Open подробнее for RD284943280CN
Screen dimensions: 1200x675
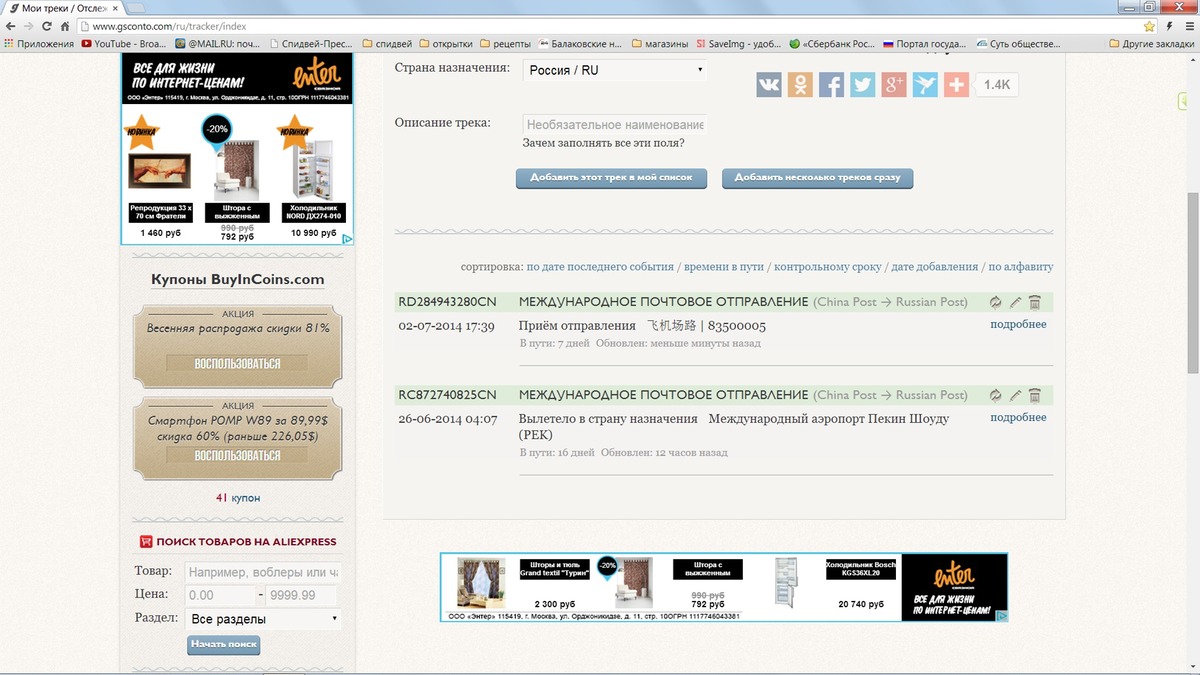coord(1018,324)
